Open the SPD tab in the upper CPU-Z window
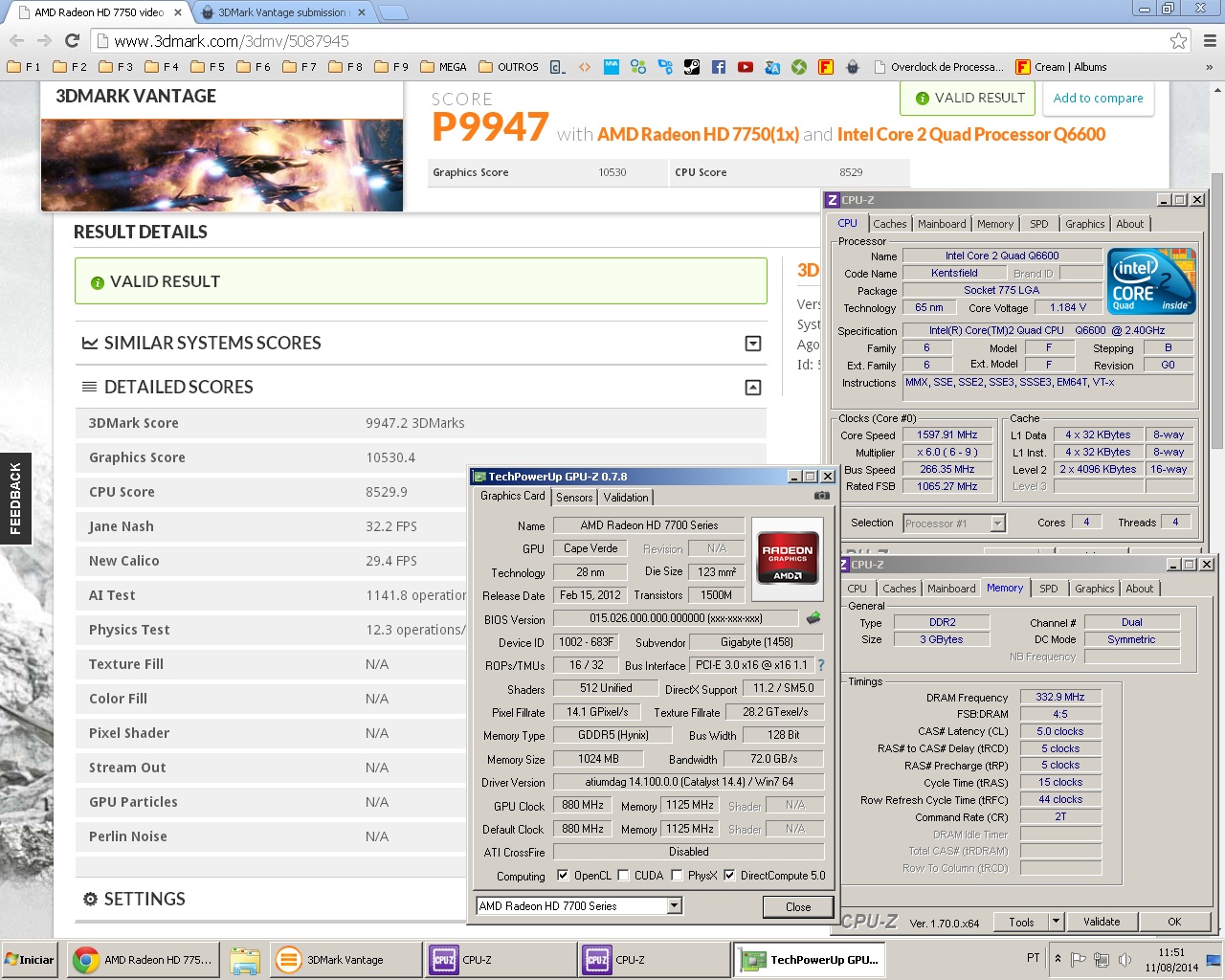Image resolution: width=1225 pixels, height=980 pixels. click(x=1039, y=224)
